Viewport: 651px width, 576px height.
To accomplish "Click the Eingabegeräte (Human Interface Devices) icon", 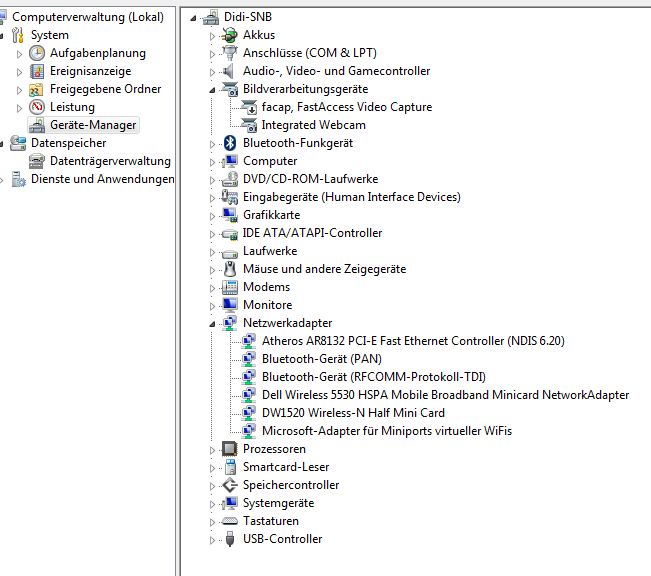I will (229, 197).
